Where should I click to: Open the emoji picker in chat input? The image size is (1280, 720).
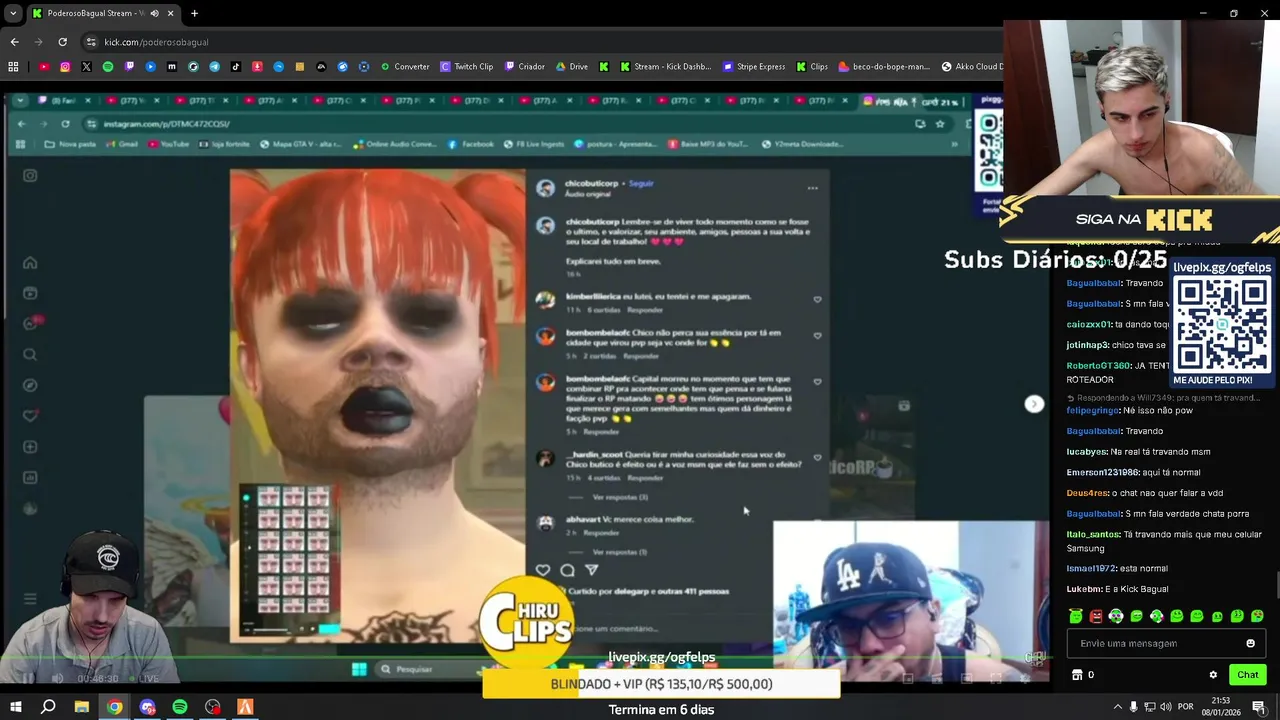click(x=1250, y=643)
